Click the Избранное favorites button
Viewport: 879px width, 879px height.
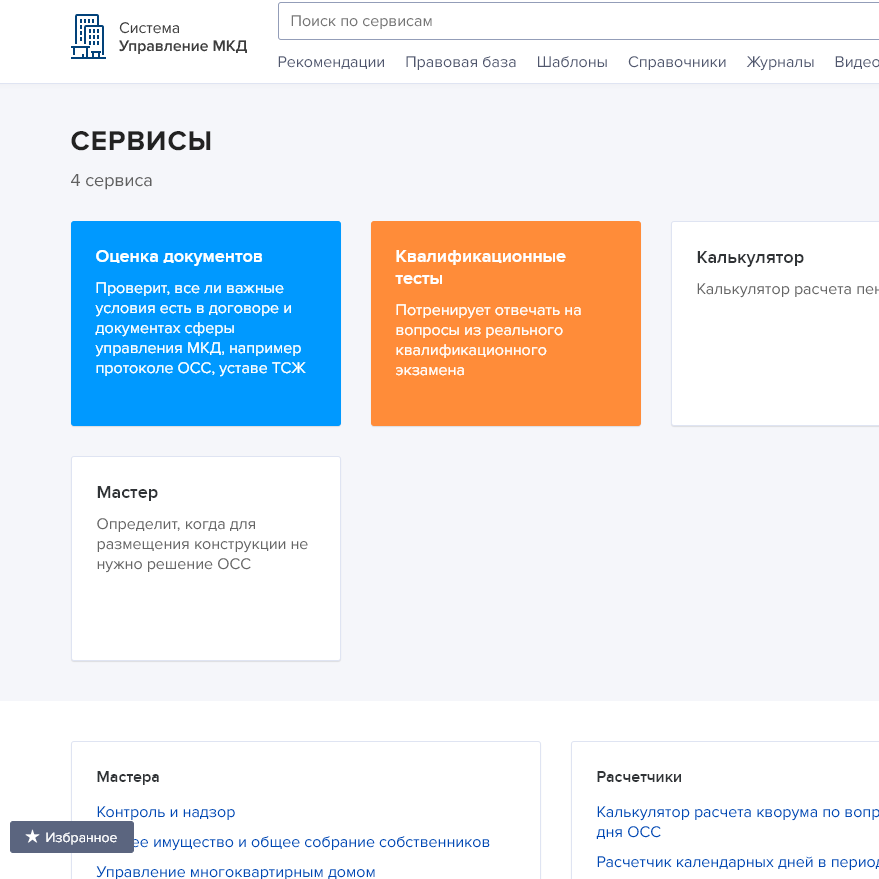(72, 837)
